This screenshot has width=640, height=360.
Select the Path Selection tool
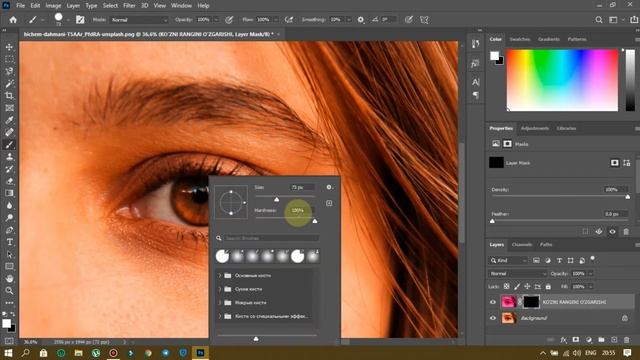tap(9, 255)
